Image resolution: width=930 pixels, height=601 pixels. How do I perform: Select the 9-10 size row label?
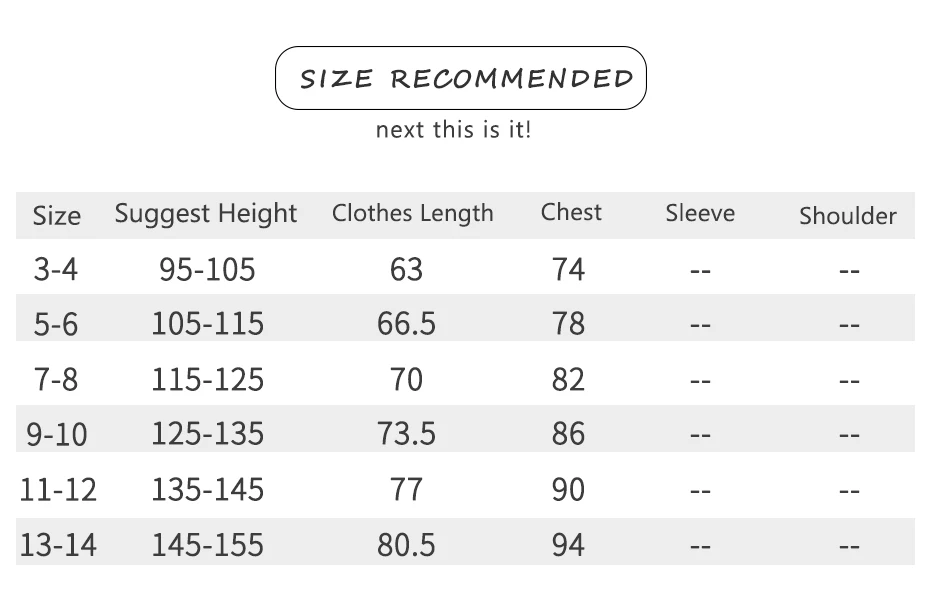pos(57,434)
